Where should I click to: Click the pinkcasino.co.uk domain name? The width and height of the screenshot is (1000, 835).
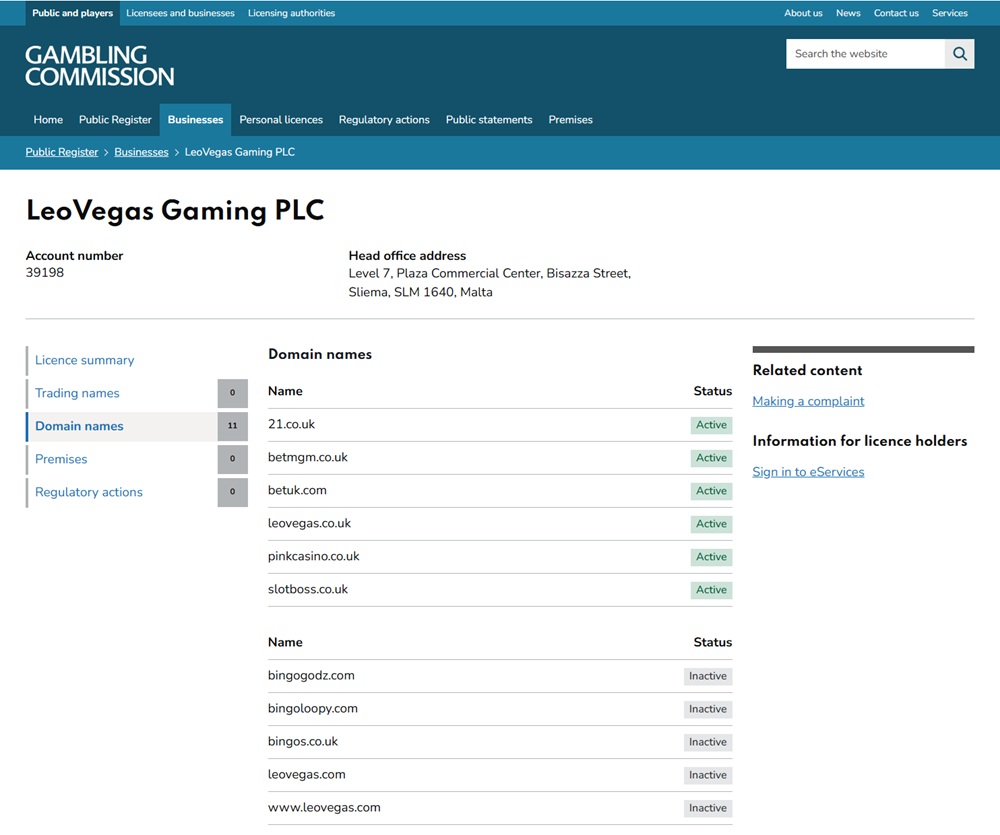[314, 556]
